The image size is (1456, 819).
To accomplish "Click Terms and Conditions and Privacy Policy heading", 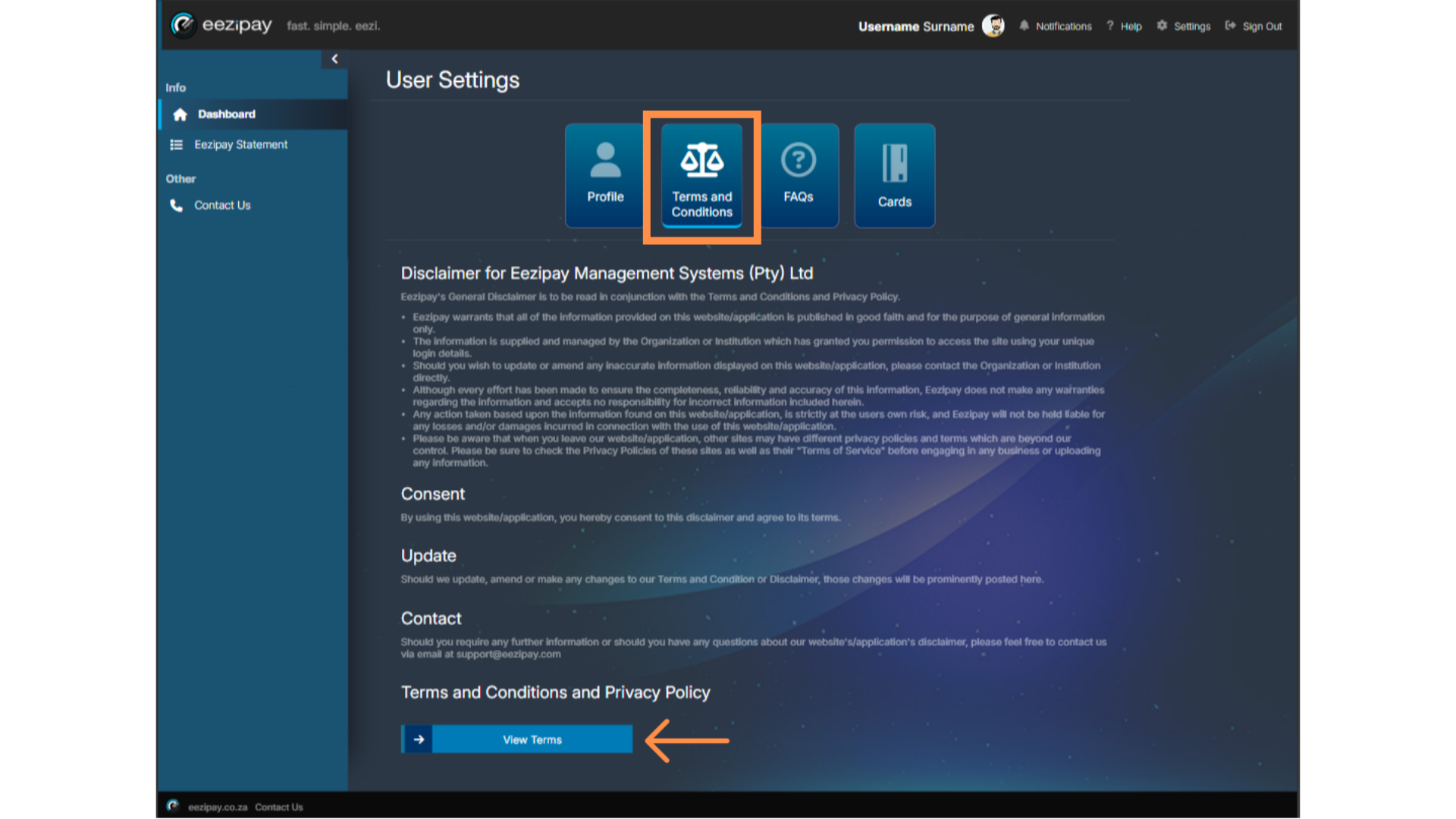I will tap(556, 693).
